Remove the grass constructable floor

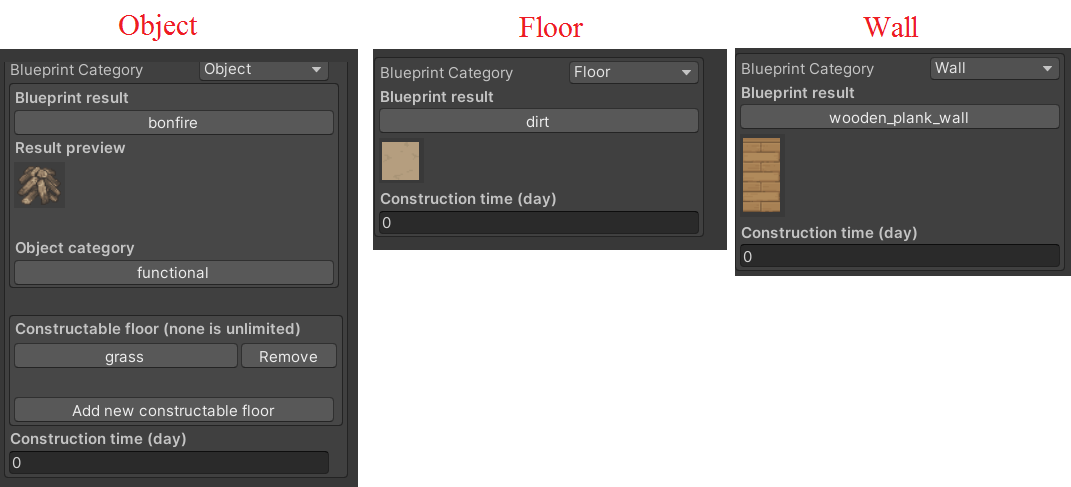point(288,356)
